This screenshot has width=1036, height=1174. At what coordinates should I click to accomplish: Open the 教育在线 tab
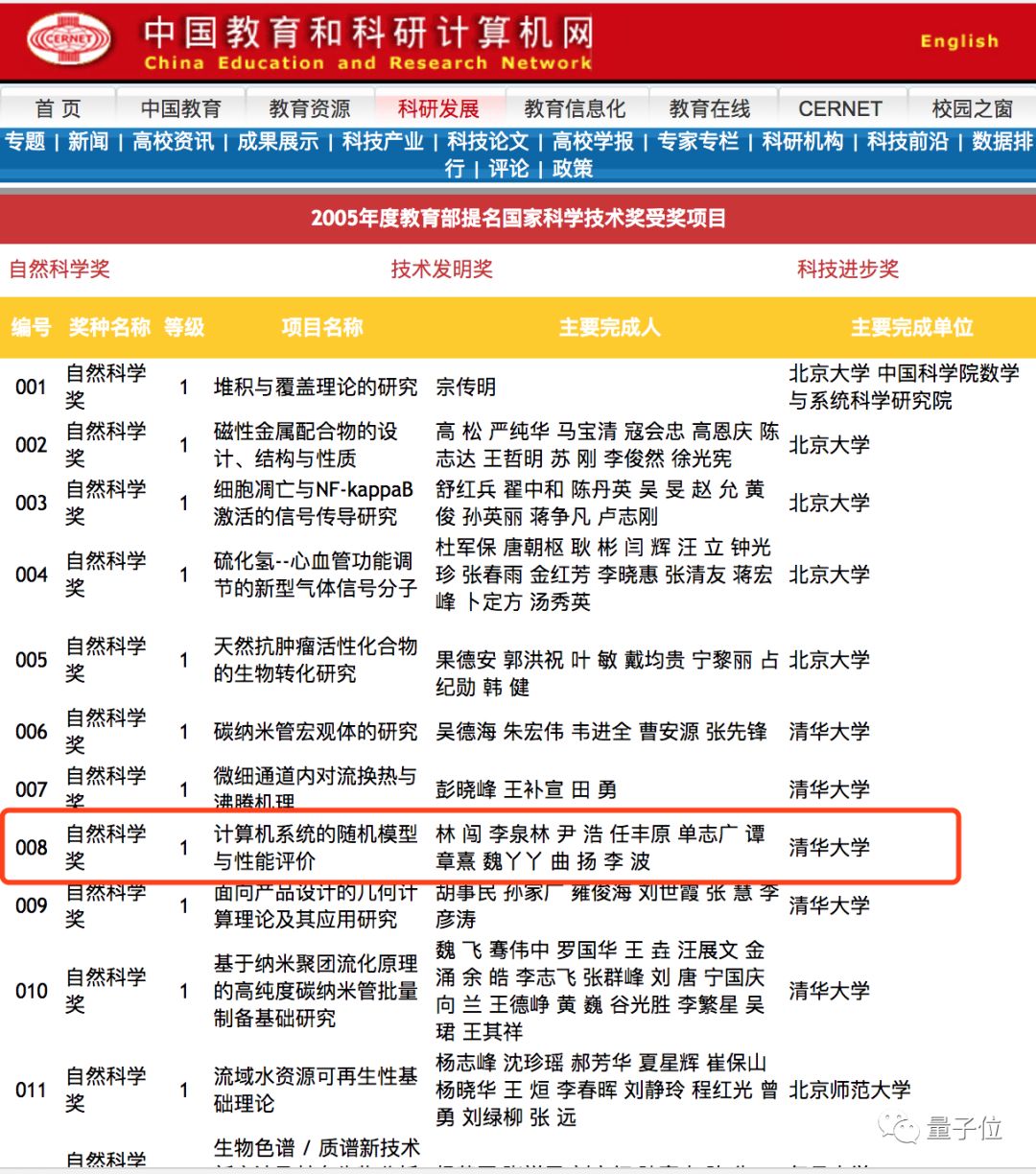(x=710, y=108)
